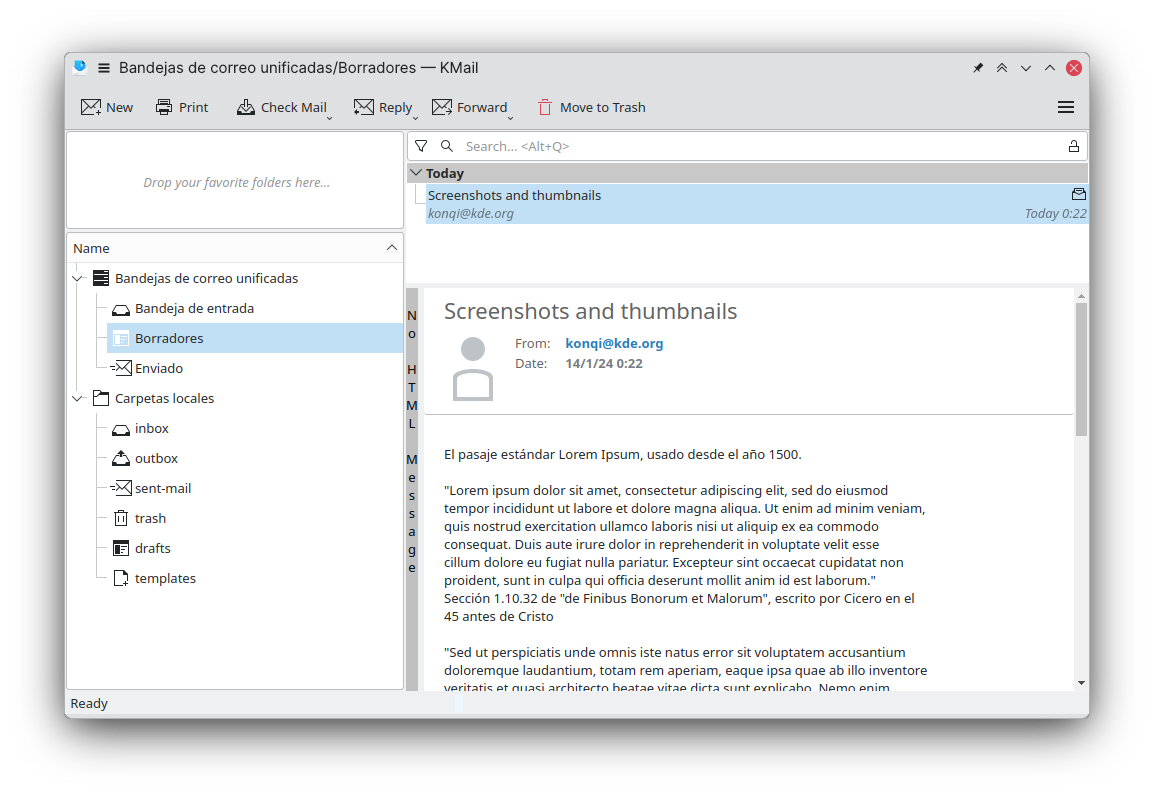Image resolution: width=1154 pixels, height=795 pixels.
Task: Click the New message envelope icon
Action: (91, 107)
